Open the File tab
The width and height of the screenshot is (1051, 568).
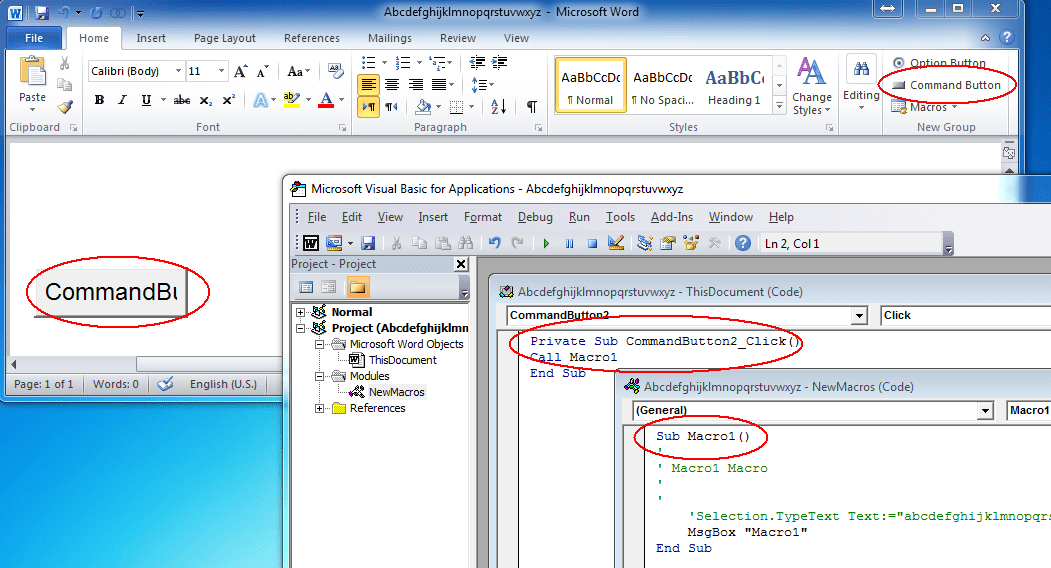click(34, 38)
